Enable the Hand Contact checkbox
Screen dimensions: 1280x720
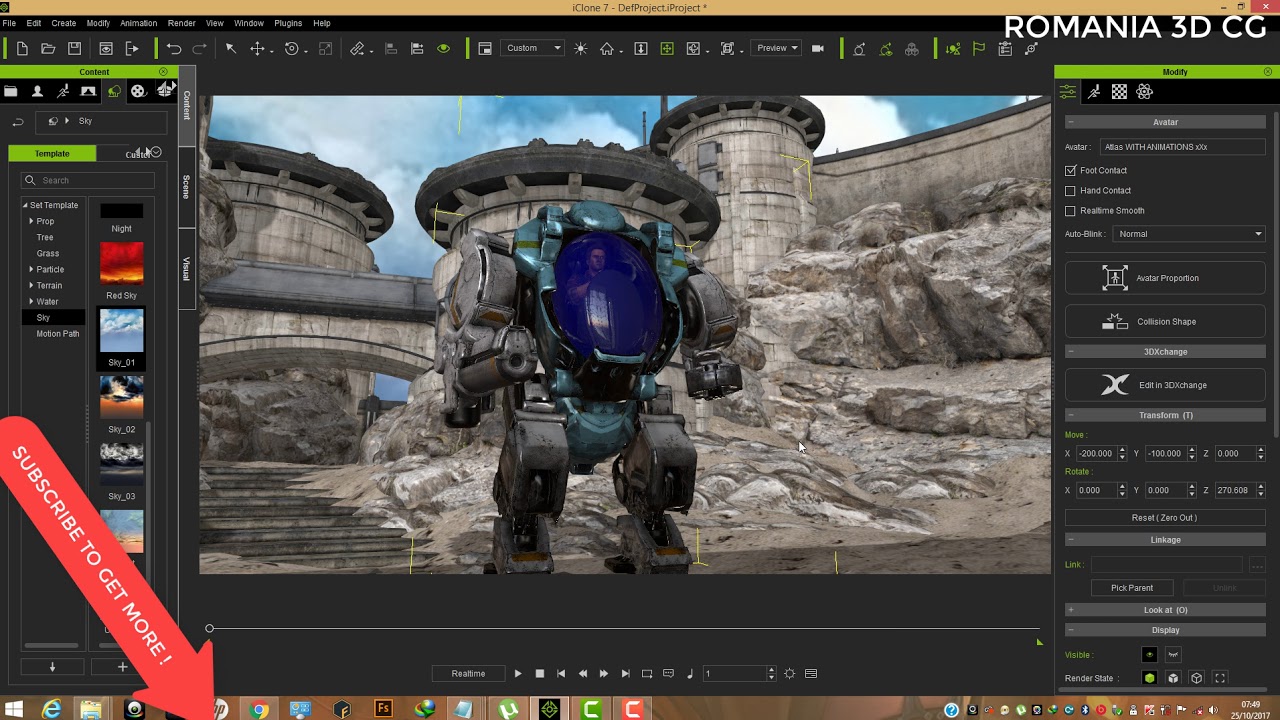(x=1070, y=191)
